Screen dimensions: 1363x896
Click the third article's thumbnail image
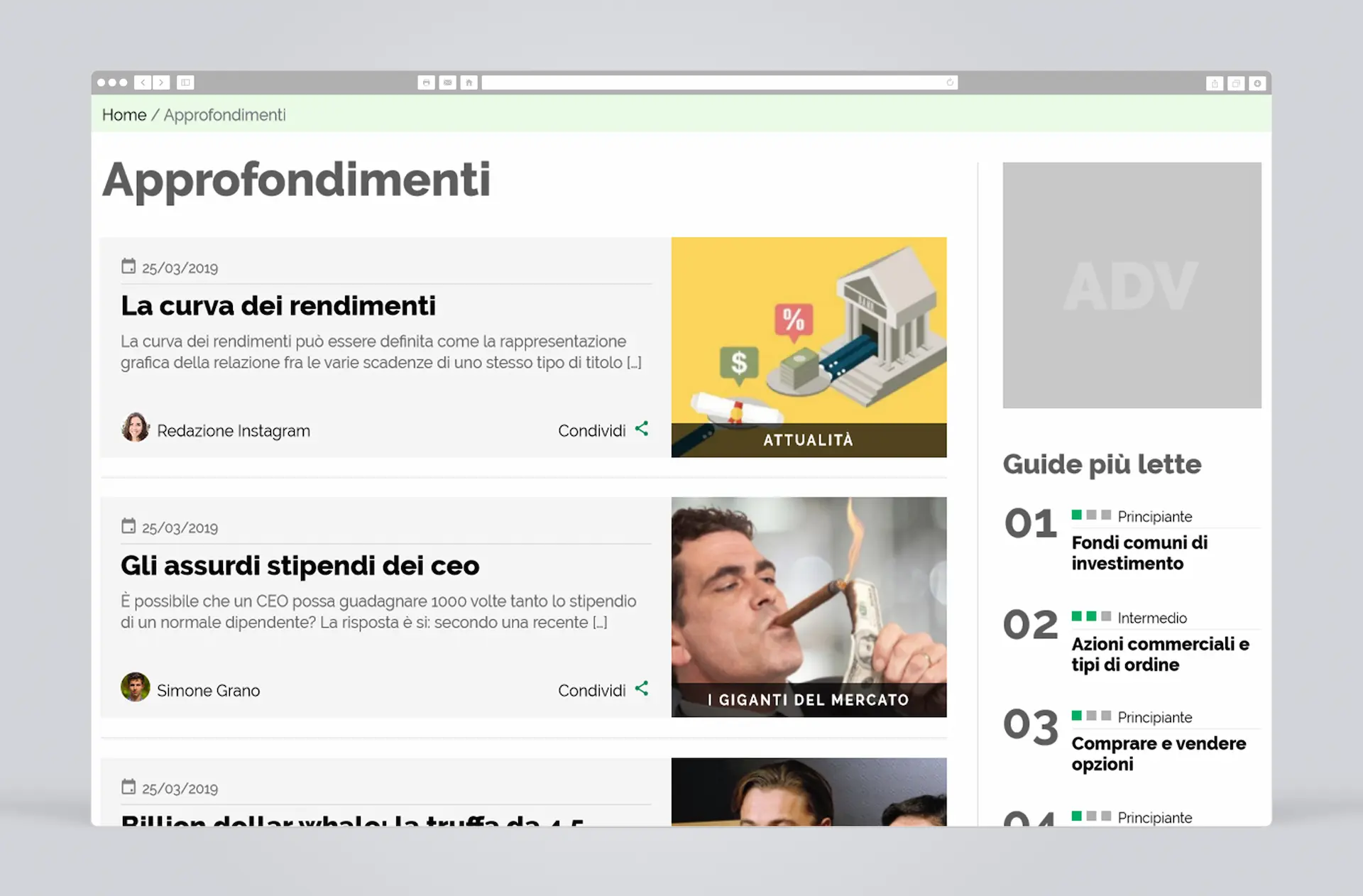[809, 792]
